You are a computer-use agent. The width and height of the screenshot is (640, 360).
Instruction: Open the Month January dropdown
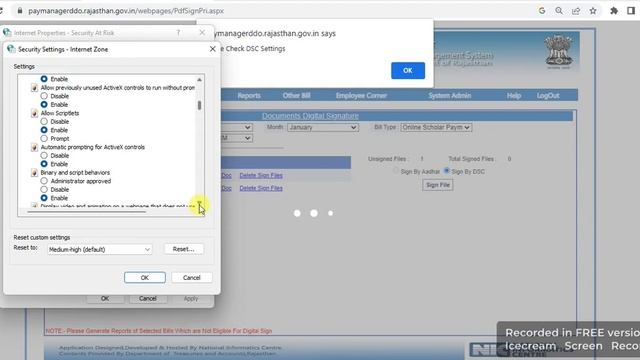coord(322,127)
